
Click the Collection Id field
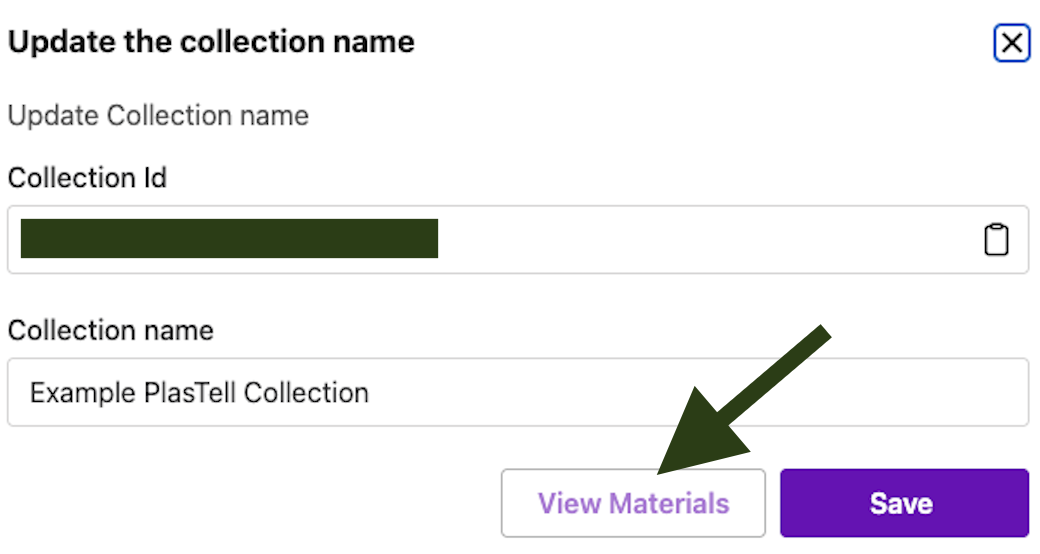[x=700, y=240]
